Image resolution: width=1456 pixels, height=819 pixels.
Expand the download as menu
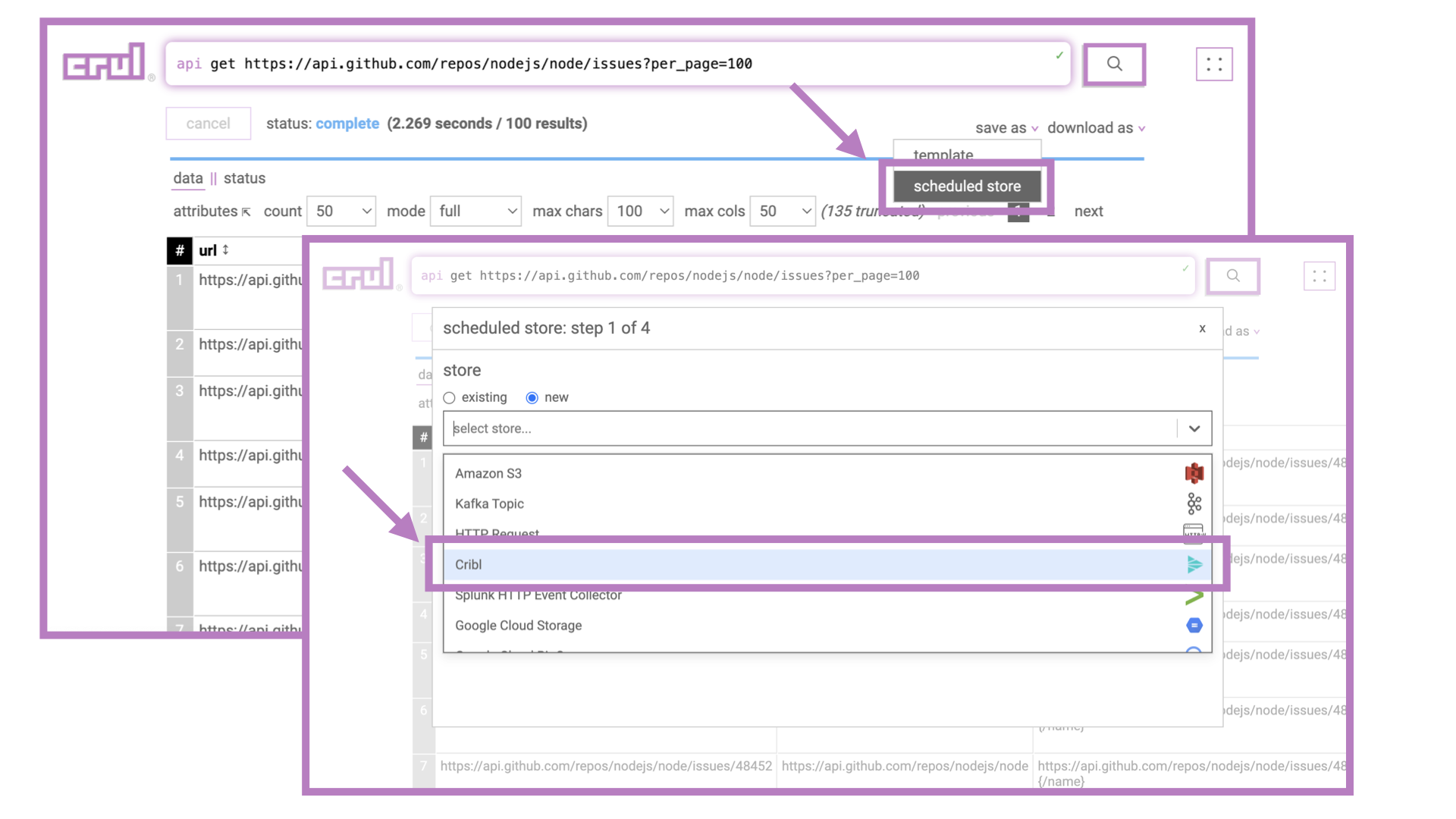(1097, 128)
